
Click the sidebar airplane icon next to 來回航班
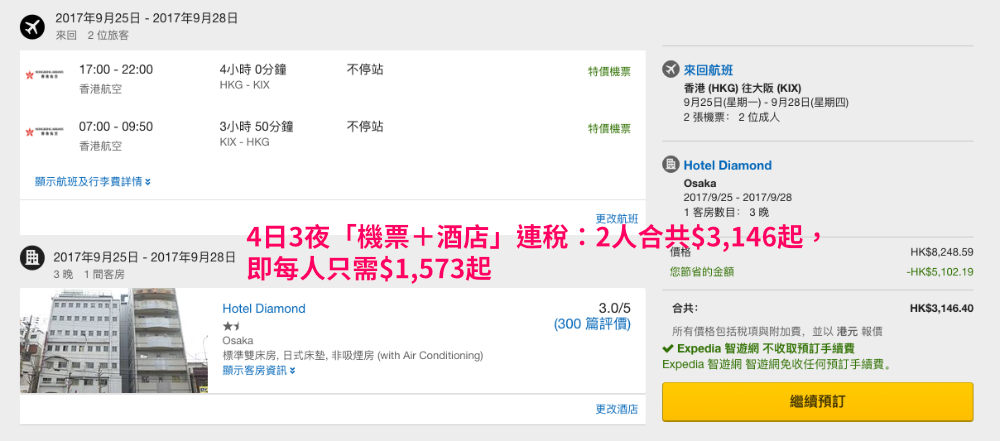pos(670,70)
